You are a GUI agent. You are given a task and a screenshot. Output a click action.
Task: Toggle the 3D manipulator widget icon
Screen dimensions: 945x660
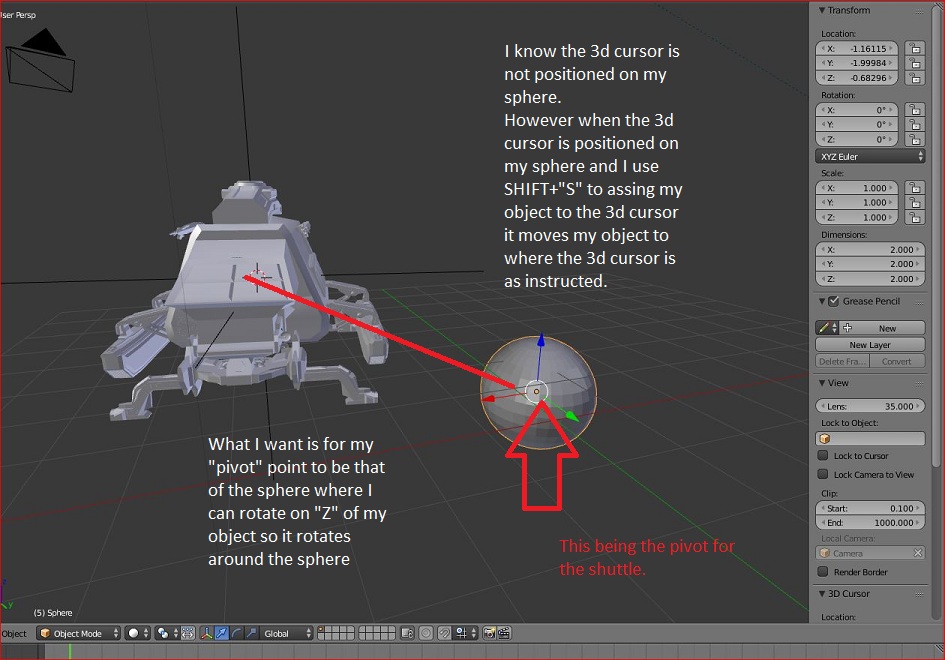(206, 633)
